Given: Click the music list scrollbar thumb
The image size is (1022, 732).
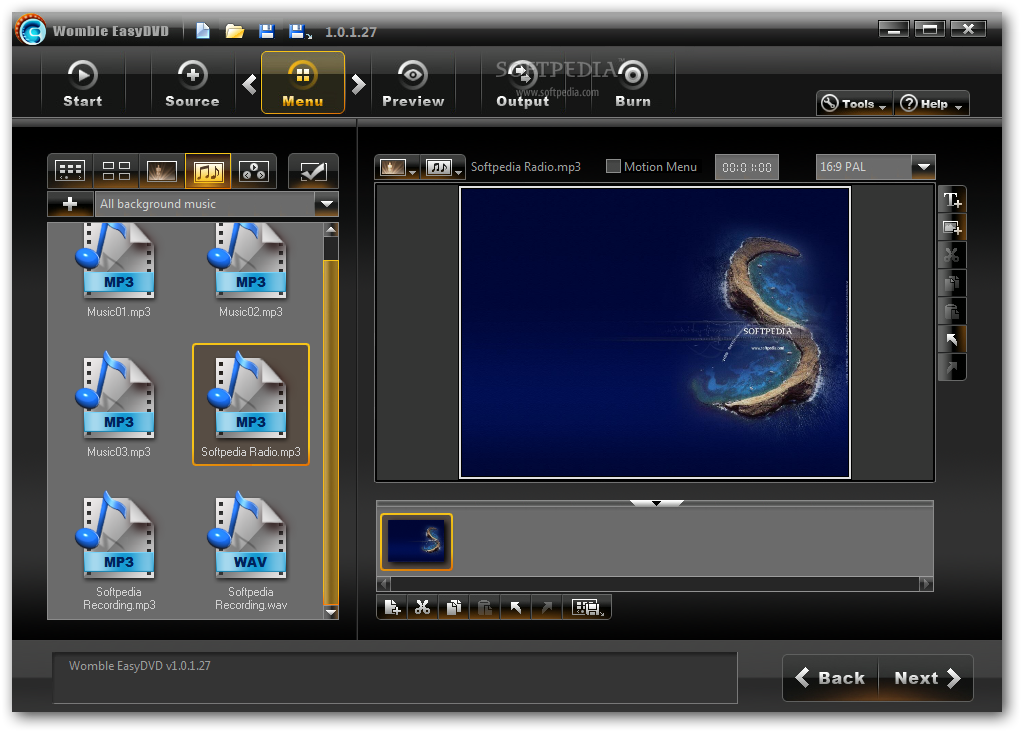Looking at the screenshot, I should tap(331, 432).
